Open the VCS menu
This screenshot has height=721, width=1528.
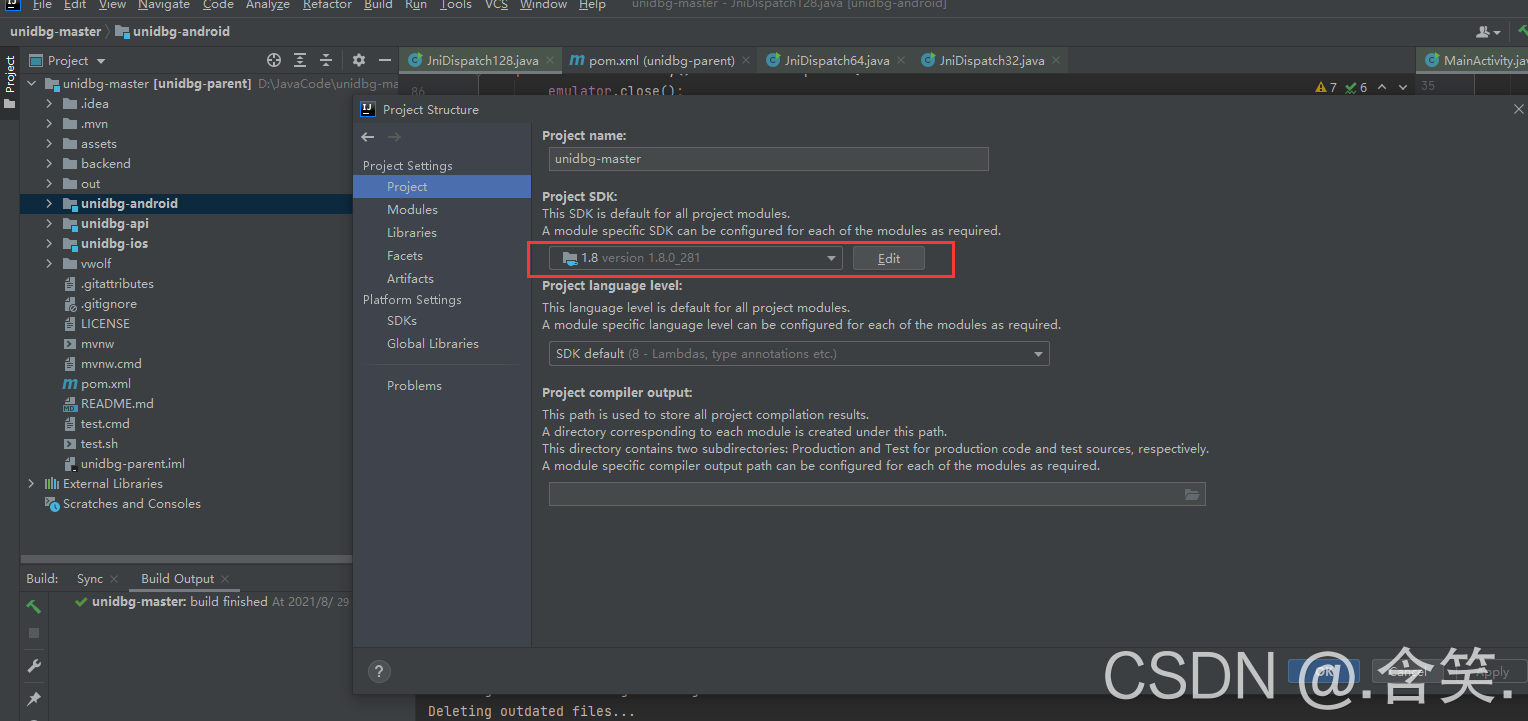[496, 5]
